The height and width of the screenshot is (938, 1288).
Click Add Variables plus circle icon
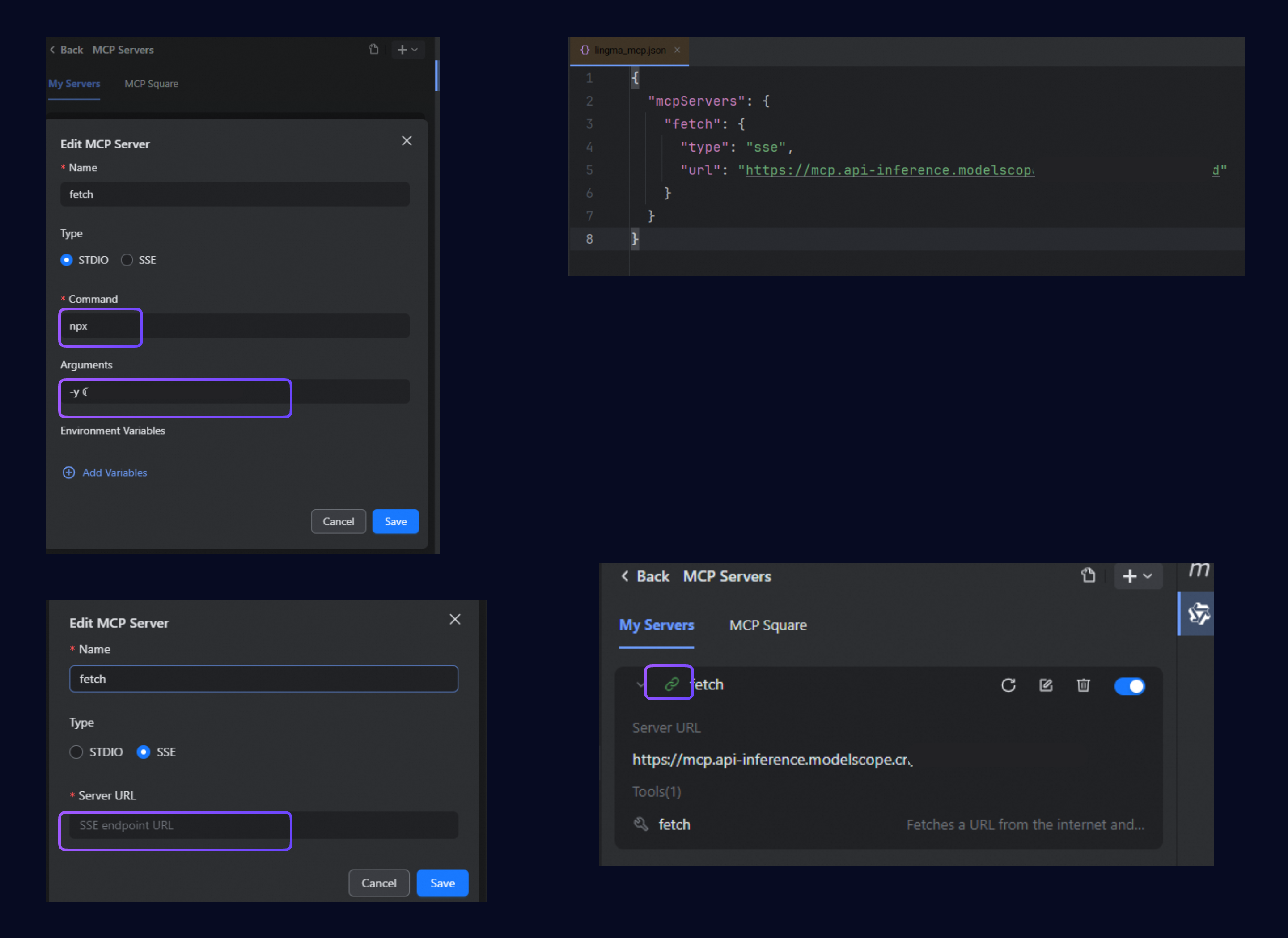(69, 473)
